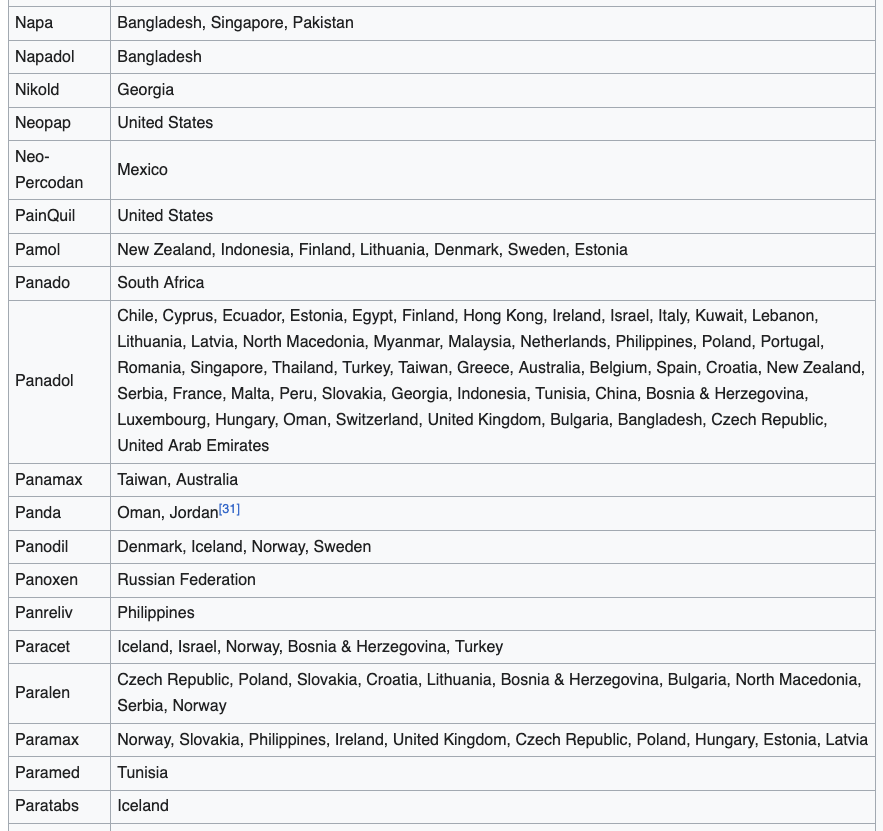Click 'Bangladesh, Singapore, Pakistan' in the Napa row
883x831 pixels.
point(235,23)
